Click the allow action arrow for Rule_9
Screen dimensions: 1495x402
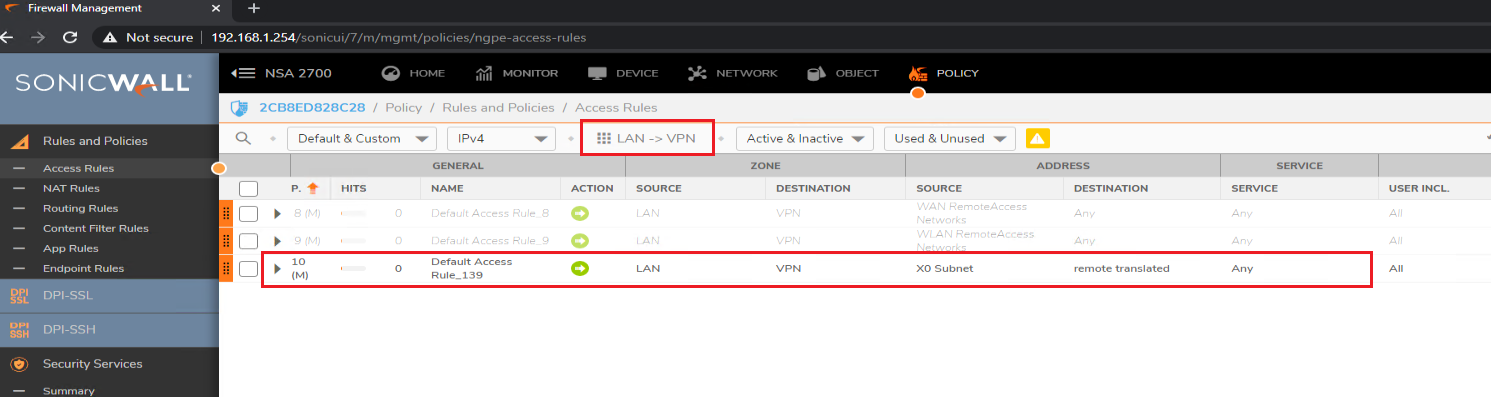click(x=580, y=240)
